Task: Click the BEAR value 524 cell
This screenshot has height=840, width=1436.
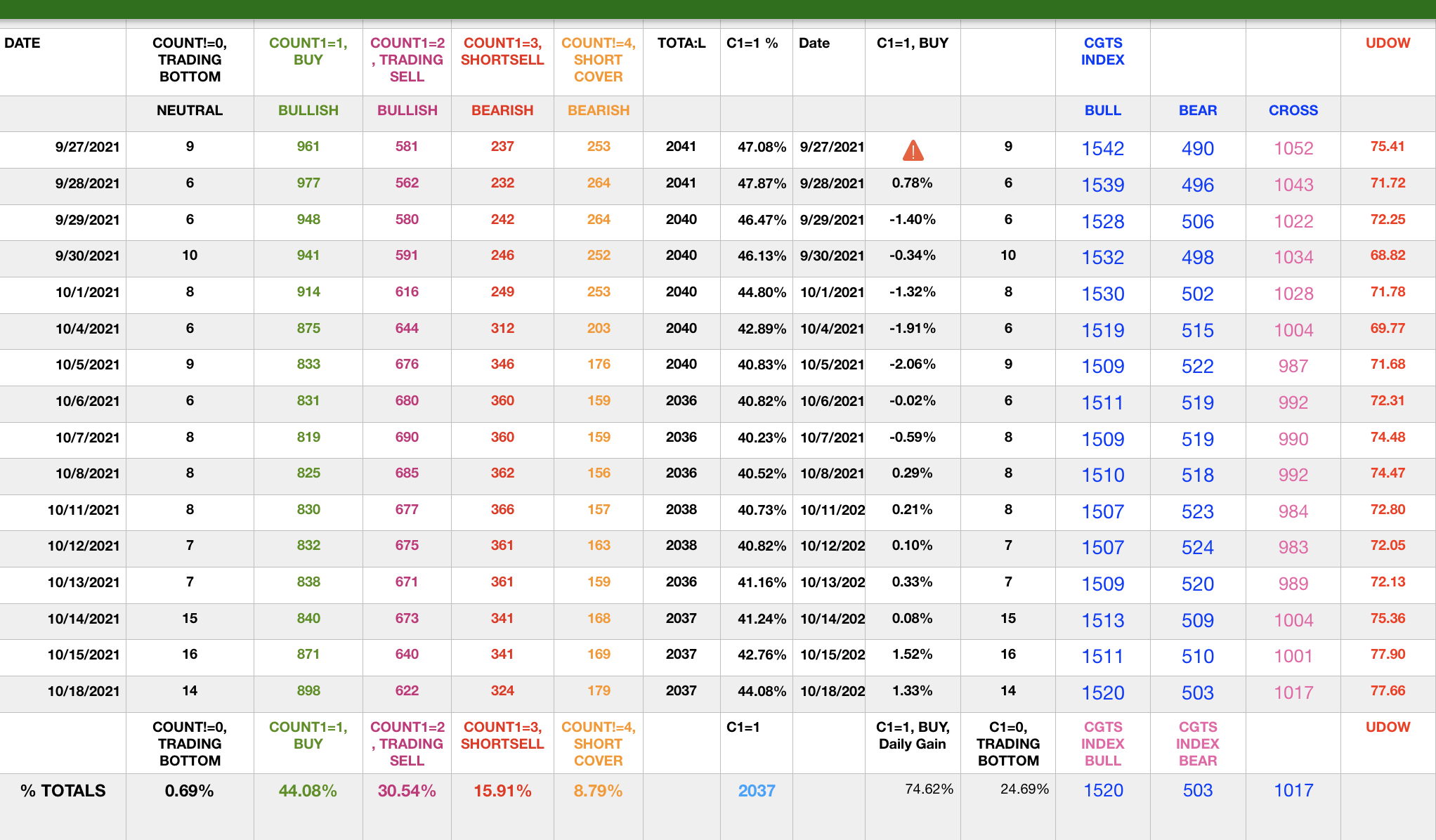Action: click(x=1197, y=547)
